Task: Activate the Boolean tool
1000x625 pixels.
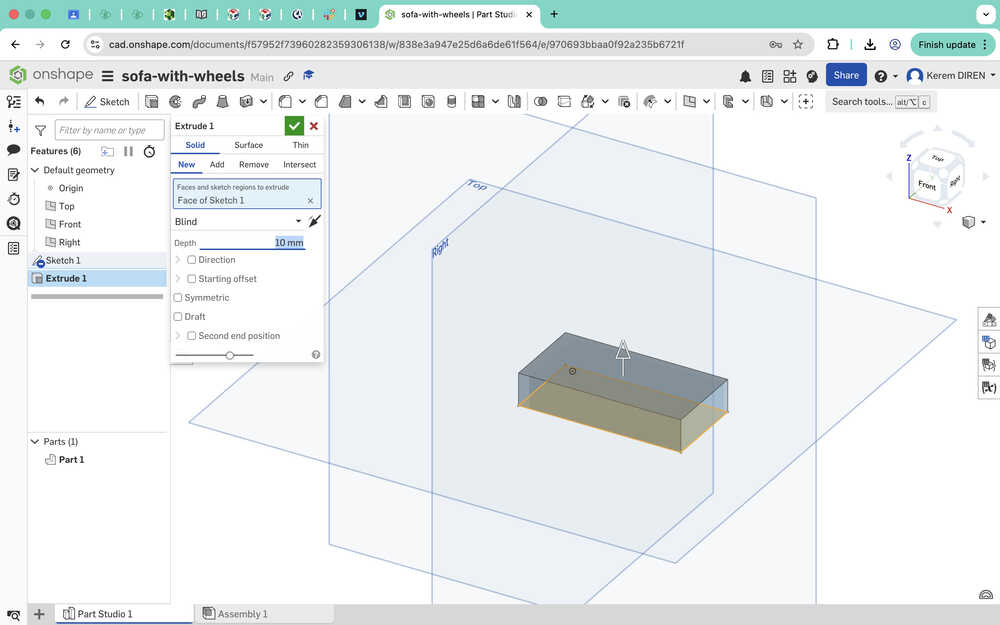Action: pyautogui.click(x=541, y=101)
